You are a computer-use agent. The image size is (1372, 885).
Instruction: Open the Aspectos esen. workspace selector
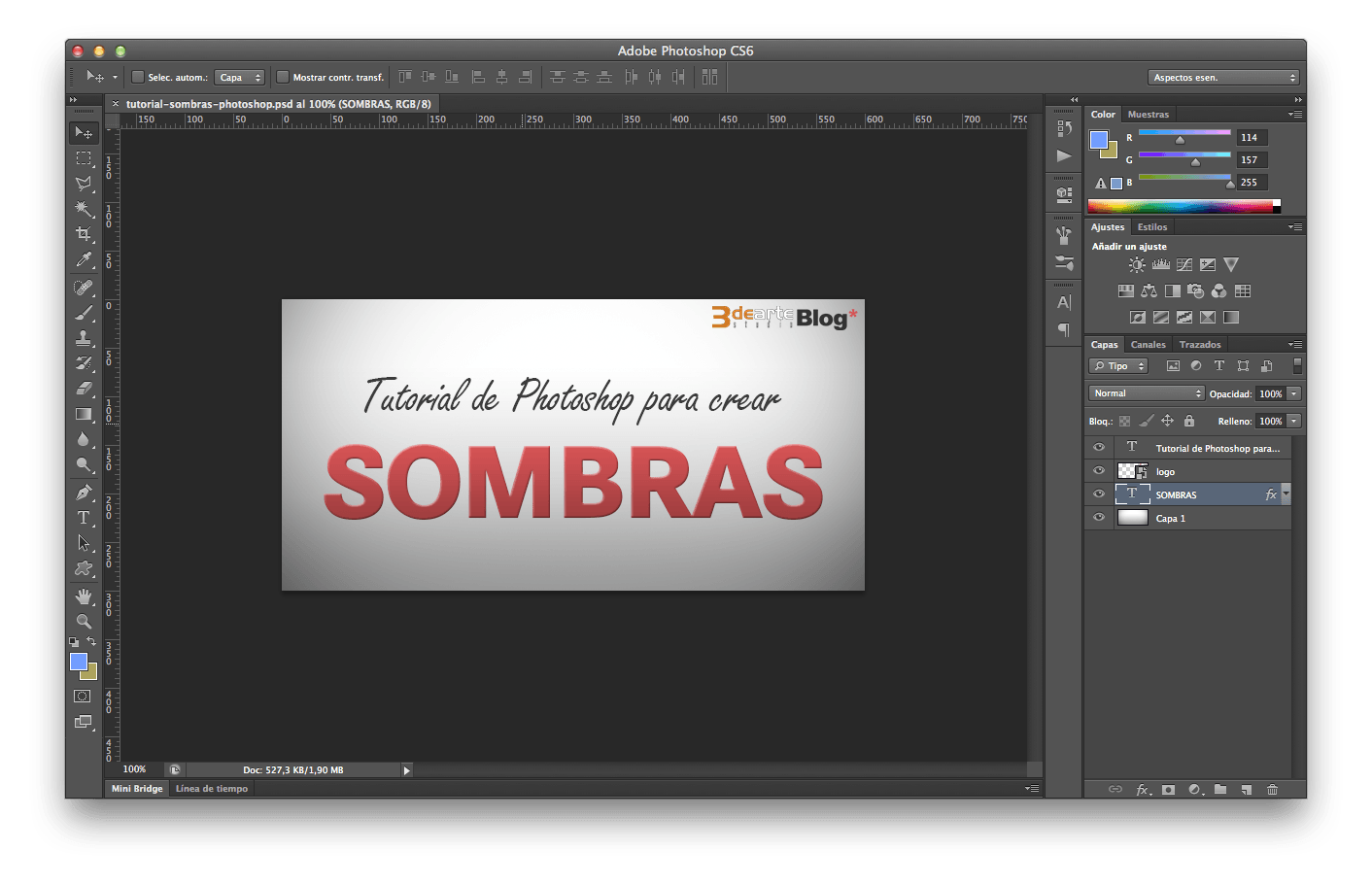[1222, 77]
